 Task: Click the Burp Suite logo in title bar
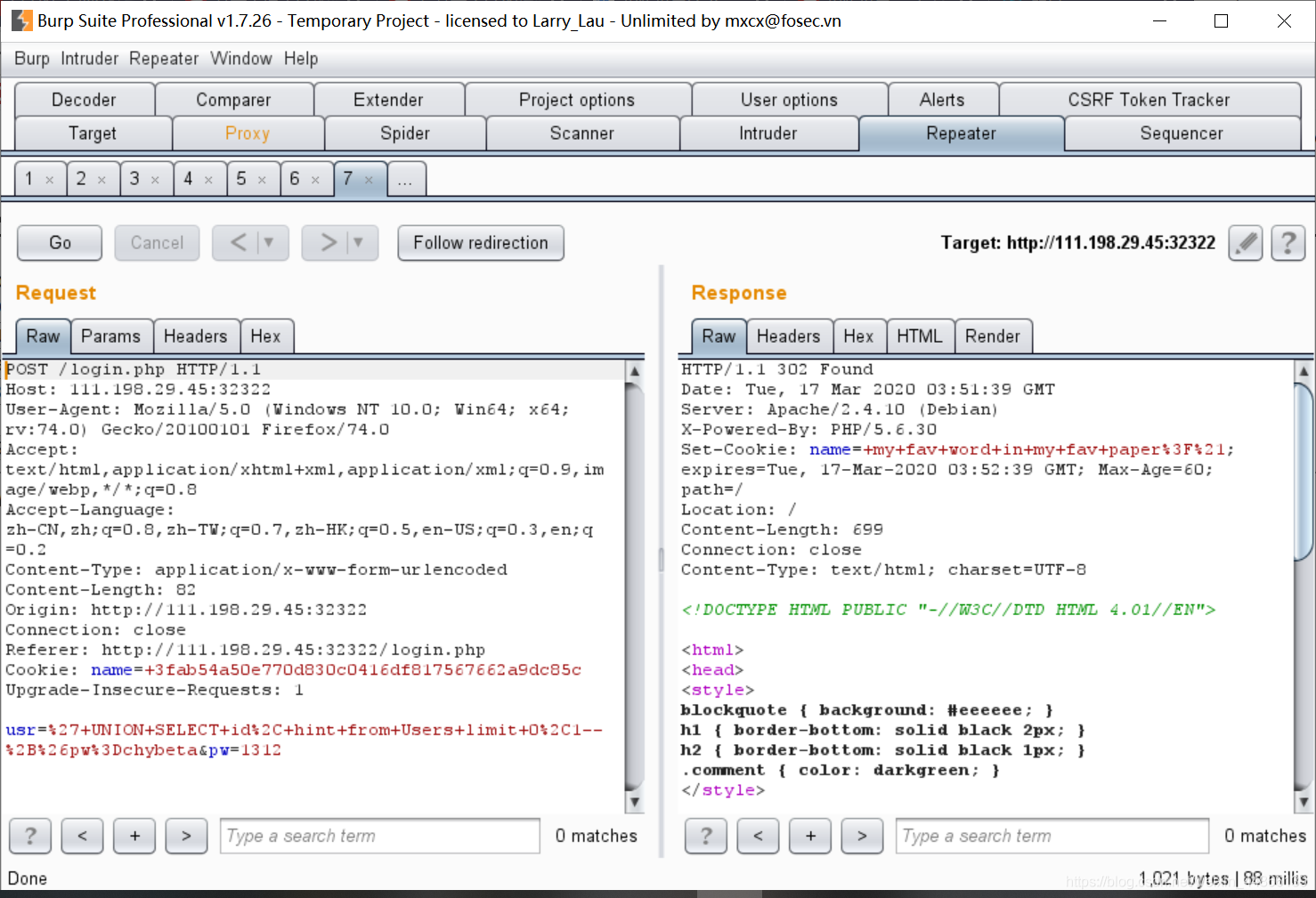21,20
